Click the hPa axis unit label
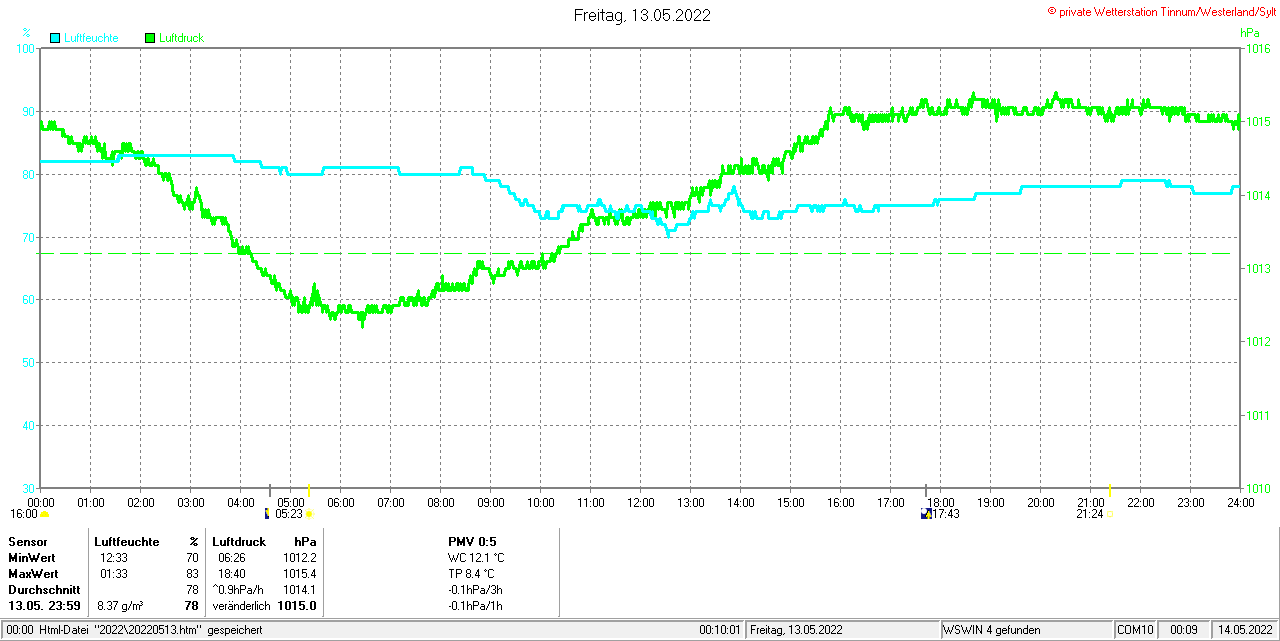The image size is (1280, 641). click(1249, 33)
